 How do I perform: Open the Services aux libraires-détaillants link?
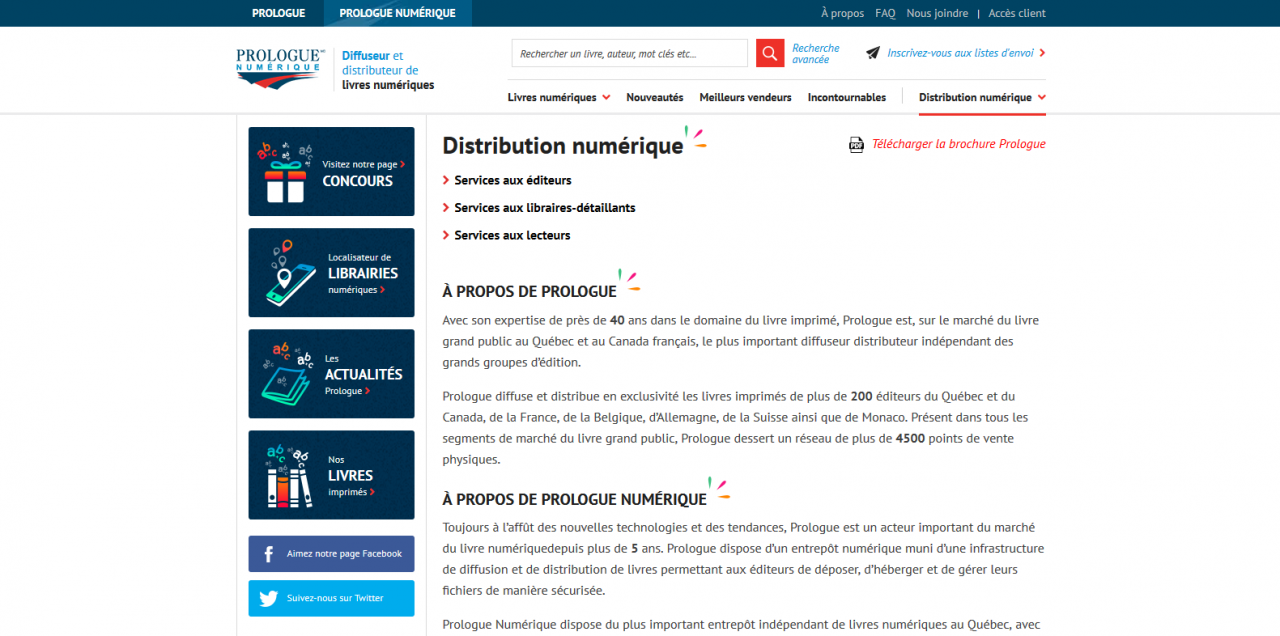click(x=545, y=208)
